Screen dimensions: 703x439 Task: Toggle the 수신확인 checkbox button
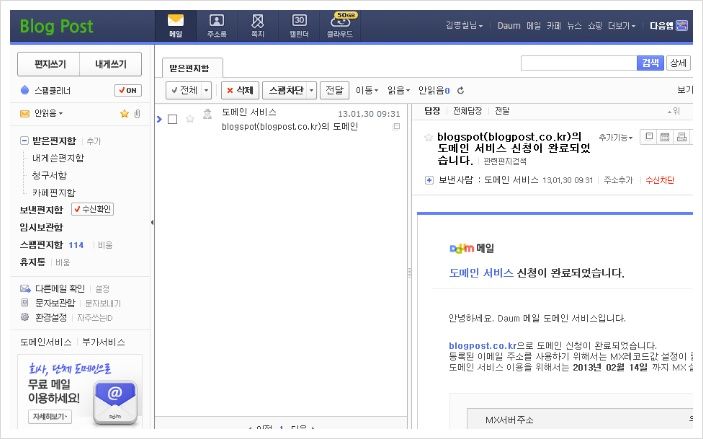coord(93,209)
